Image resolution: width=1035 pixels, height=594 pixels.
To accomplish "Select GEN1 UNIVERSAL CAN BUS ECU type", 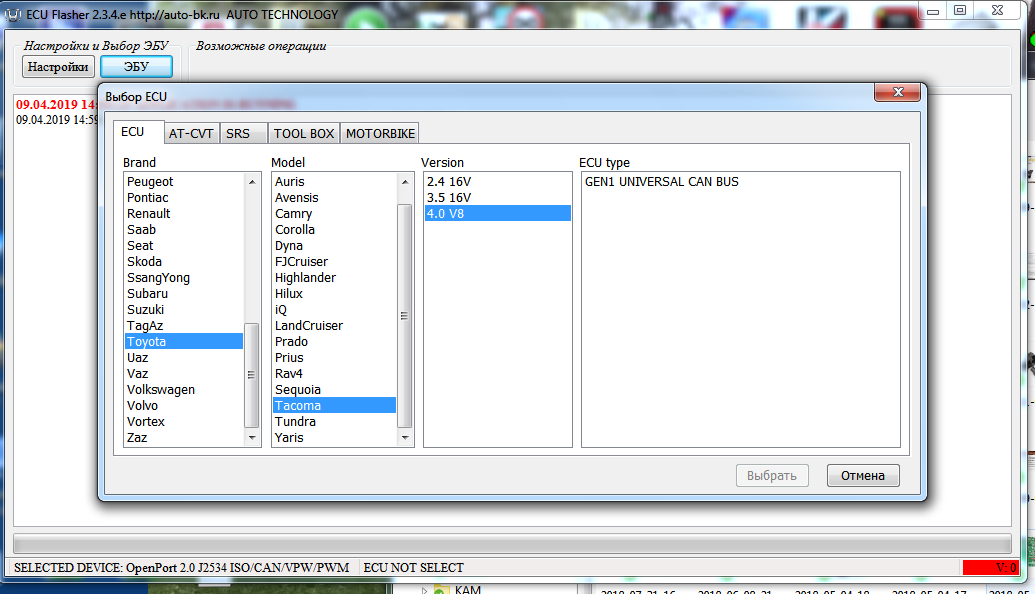I will click(741, 182).
